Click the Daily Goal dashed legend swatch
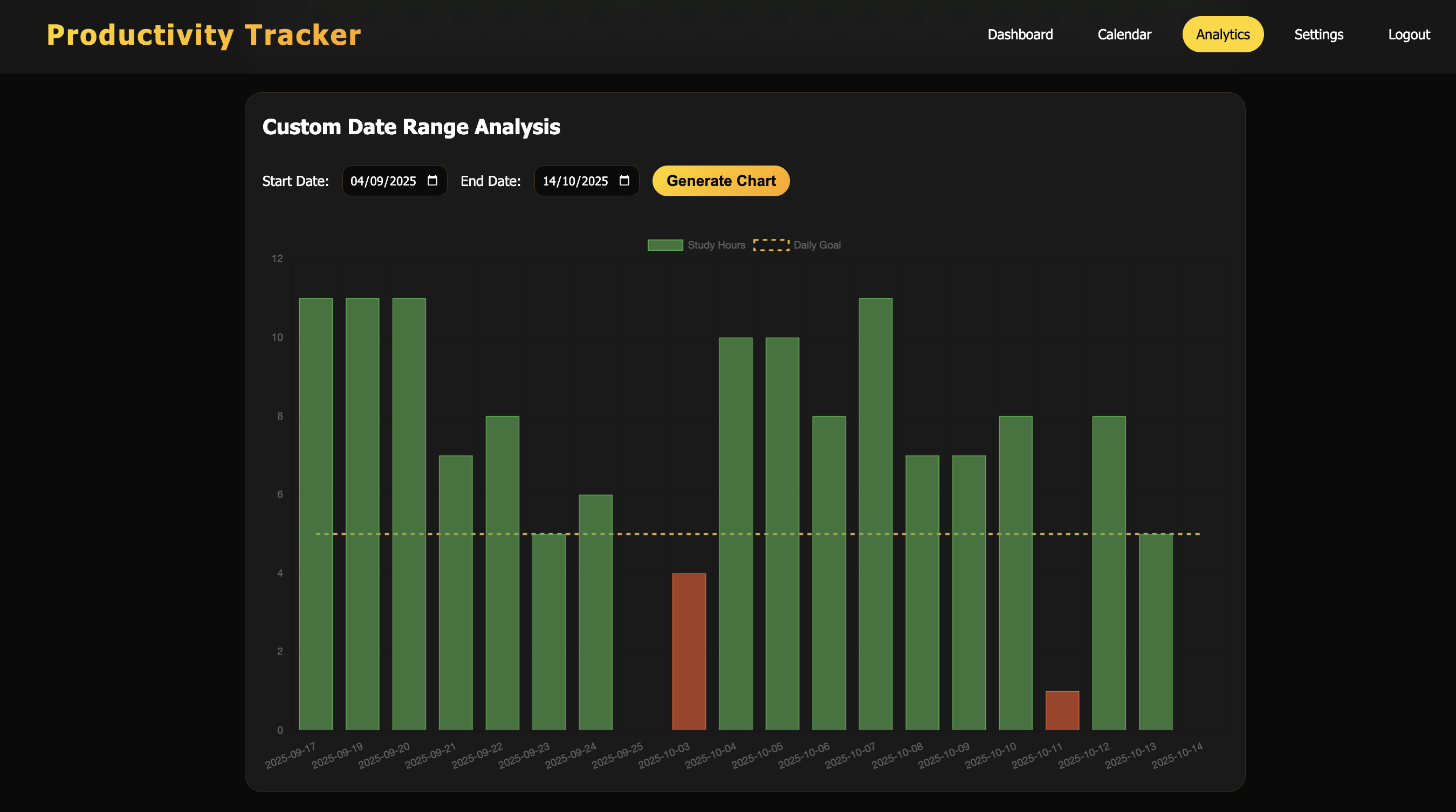The height and width of the screenshot is (812, 1456). [x=771, y=245]
